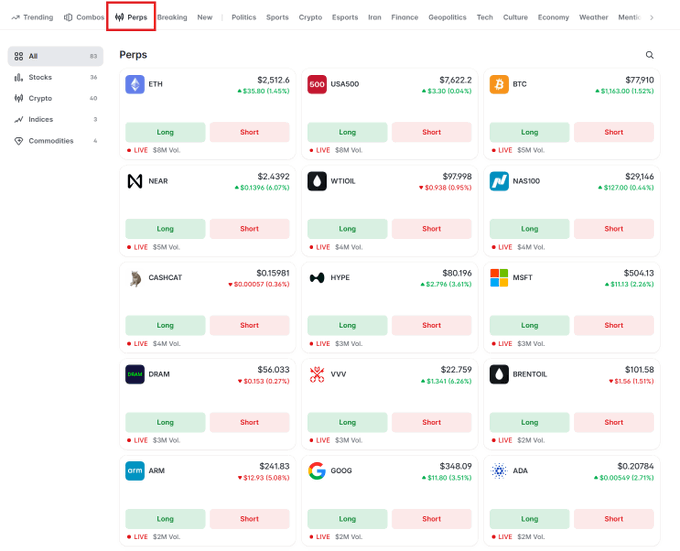Click the Indices line chart sidebar icon
Viewport: 680px width, 551px height.
point(19,120)
